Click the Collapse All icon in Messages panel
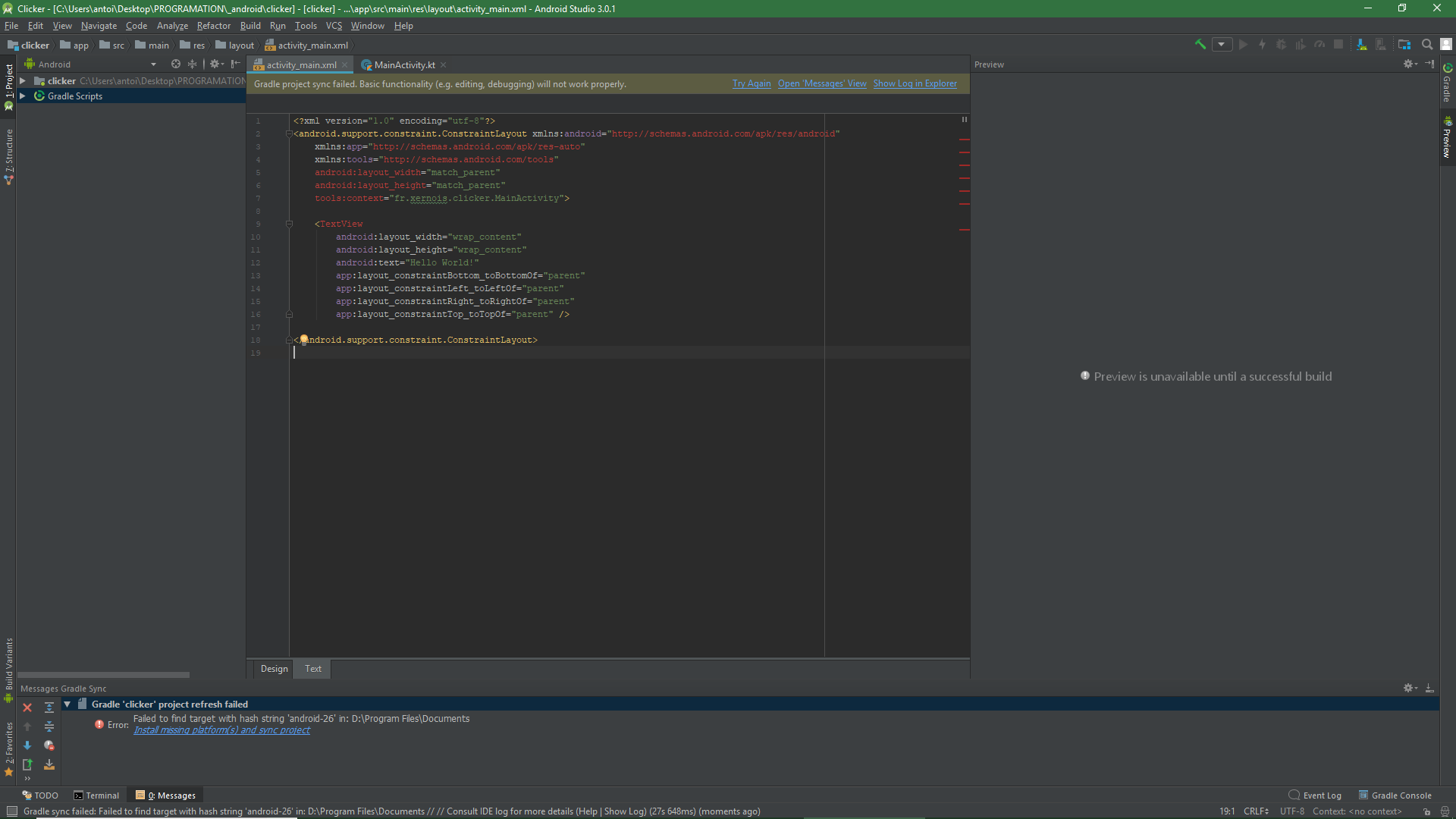 pos(49,726)
